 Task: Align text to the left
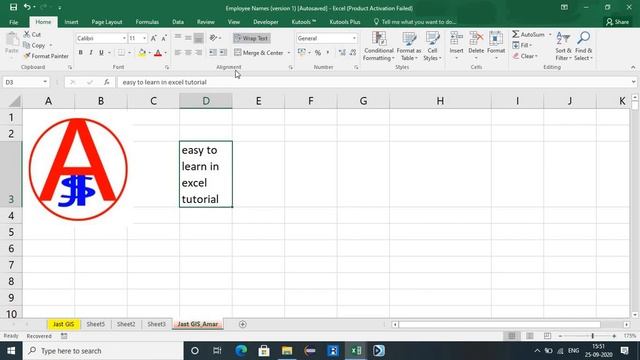(x=178, y=53)
